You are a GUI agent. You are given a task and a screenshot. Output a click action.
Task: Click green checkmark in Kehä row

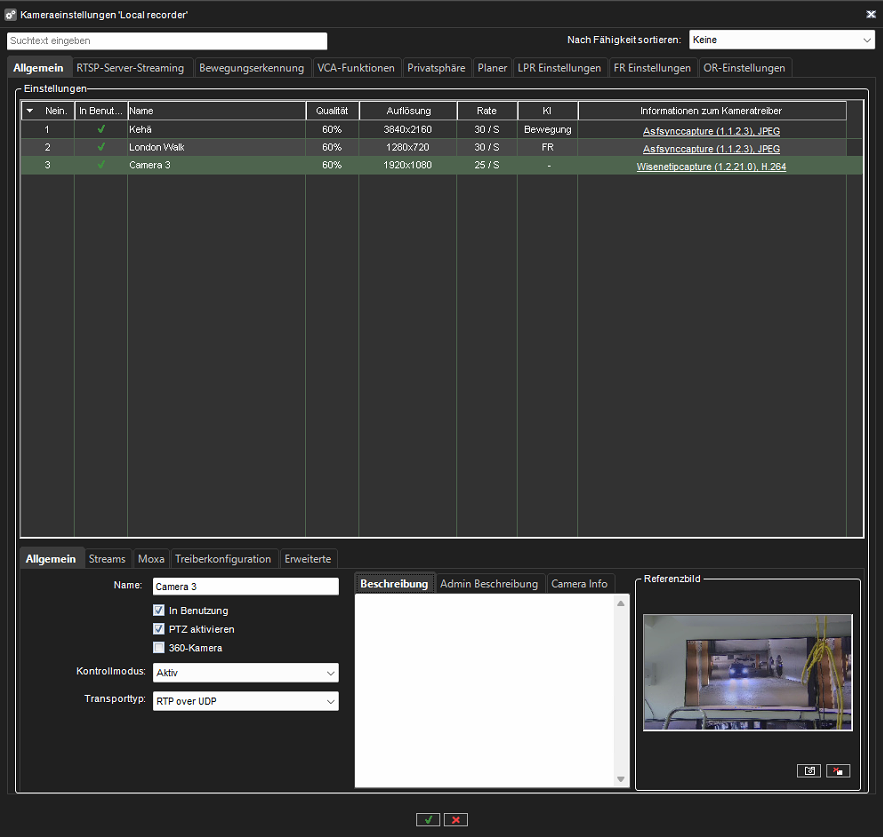101,129
